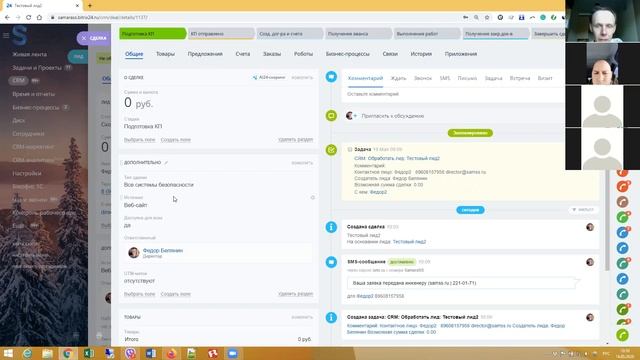
Task: Close the 'Сделка' side panel
Action: (84, 38)
